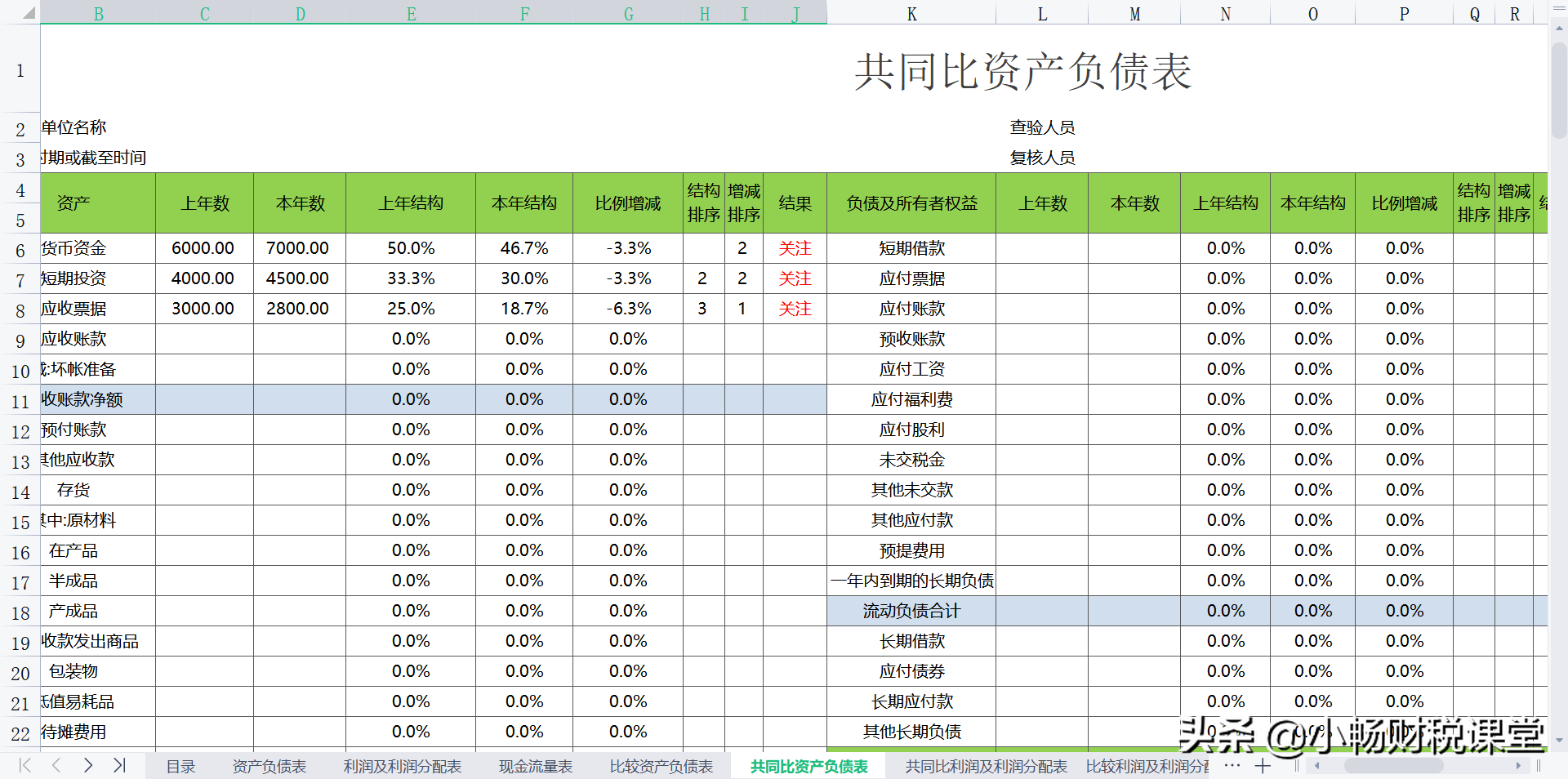Open the 目录 sheet tab
The height and width of the screenshot is (779, 1568).
coord(180,766)
